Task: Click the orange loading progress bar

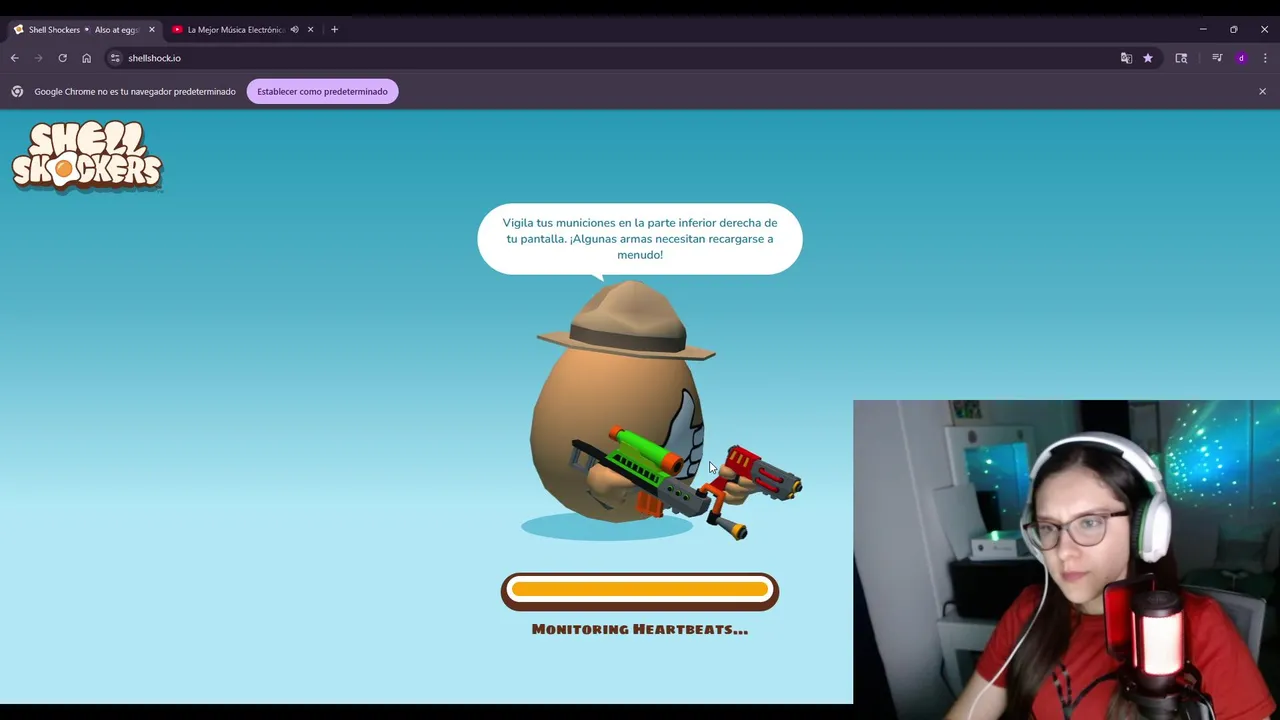Action: click(640, 591)
